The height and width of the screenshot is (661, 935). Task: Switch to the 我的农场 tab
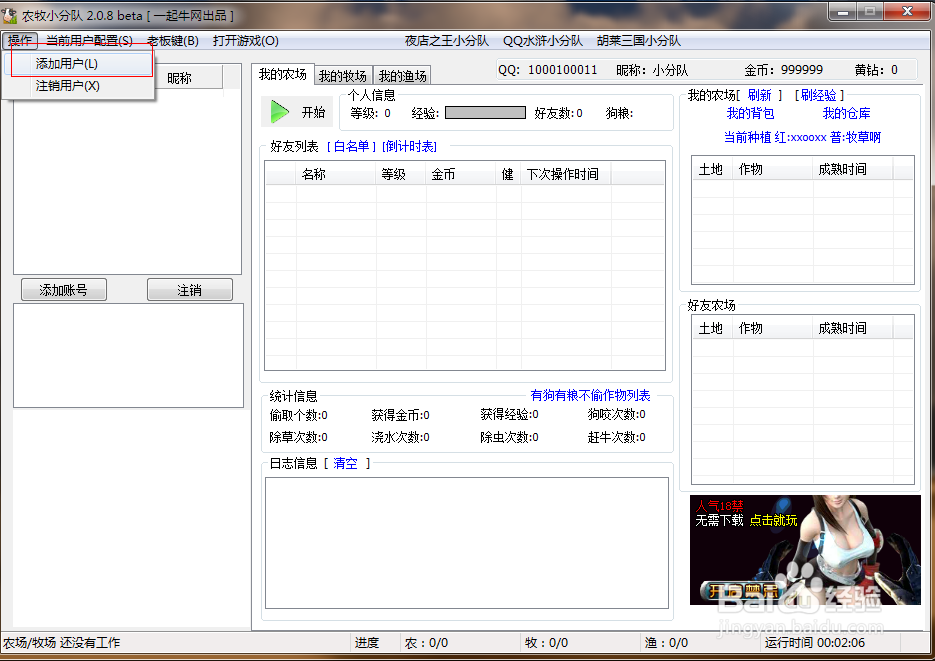(283, 75)
